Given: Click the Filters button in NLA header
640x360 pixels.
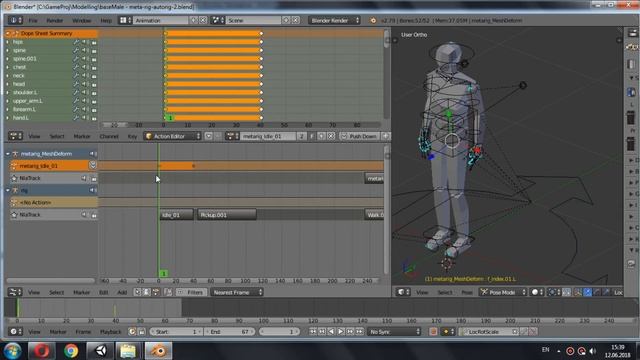Looking at the screenshot, I should pyautogui.click(x=191, y=292).
